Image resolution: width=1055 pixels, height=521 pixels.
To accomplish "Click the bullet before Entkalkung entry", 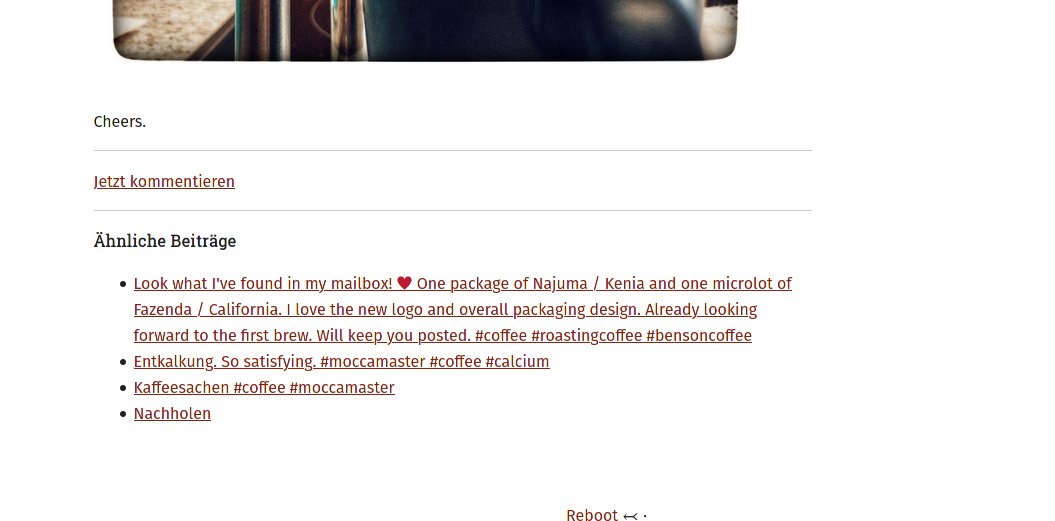I will coord(123,362).
